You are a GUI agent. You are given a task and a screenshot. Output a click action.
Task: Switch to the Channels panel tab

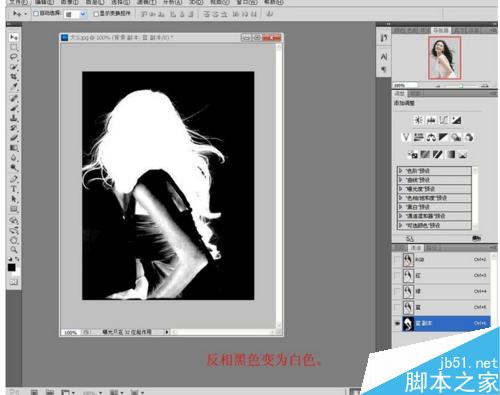(x=416, y=248)
